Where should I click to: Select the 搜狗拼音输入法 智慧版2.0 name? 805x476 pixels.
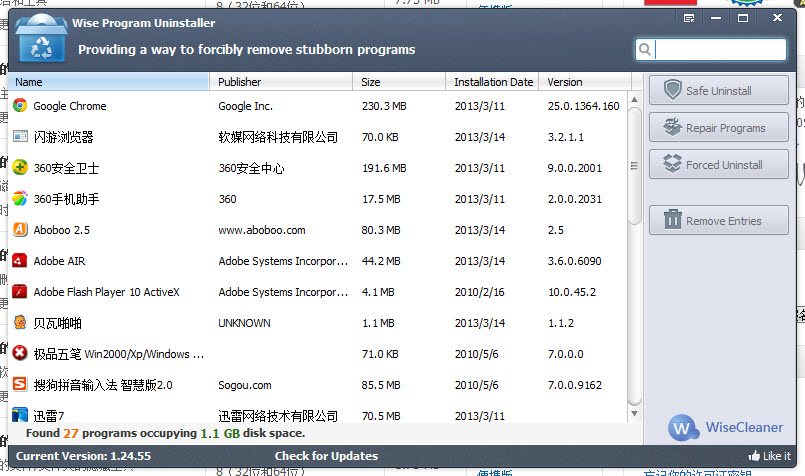(103, 385)
